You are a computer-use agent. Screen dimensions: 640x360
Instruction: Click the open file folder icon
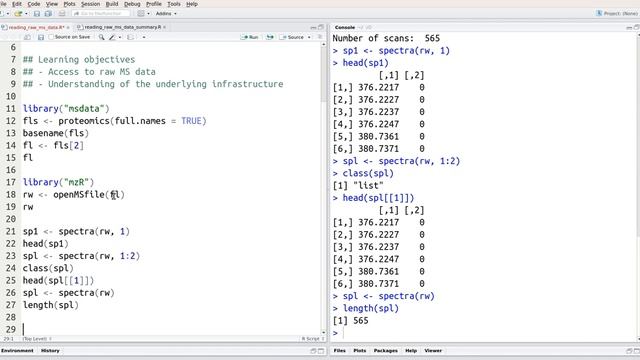(18, 13)
